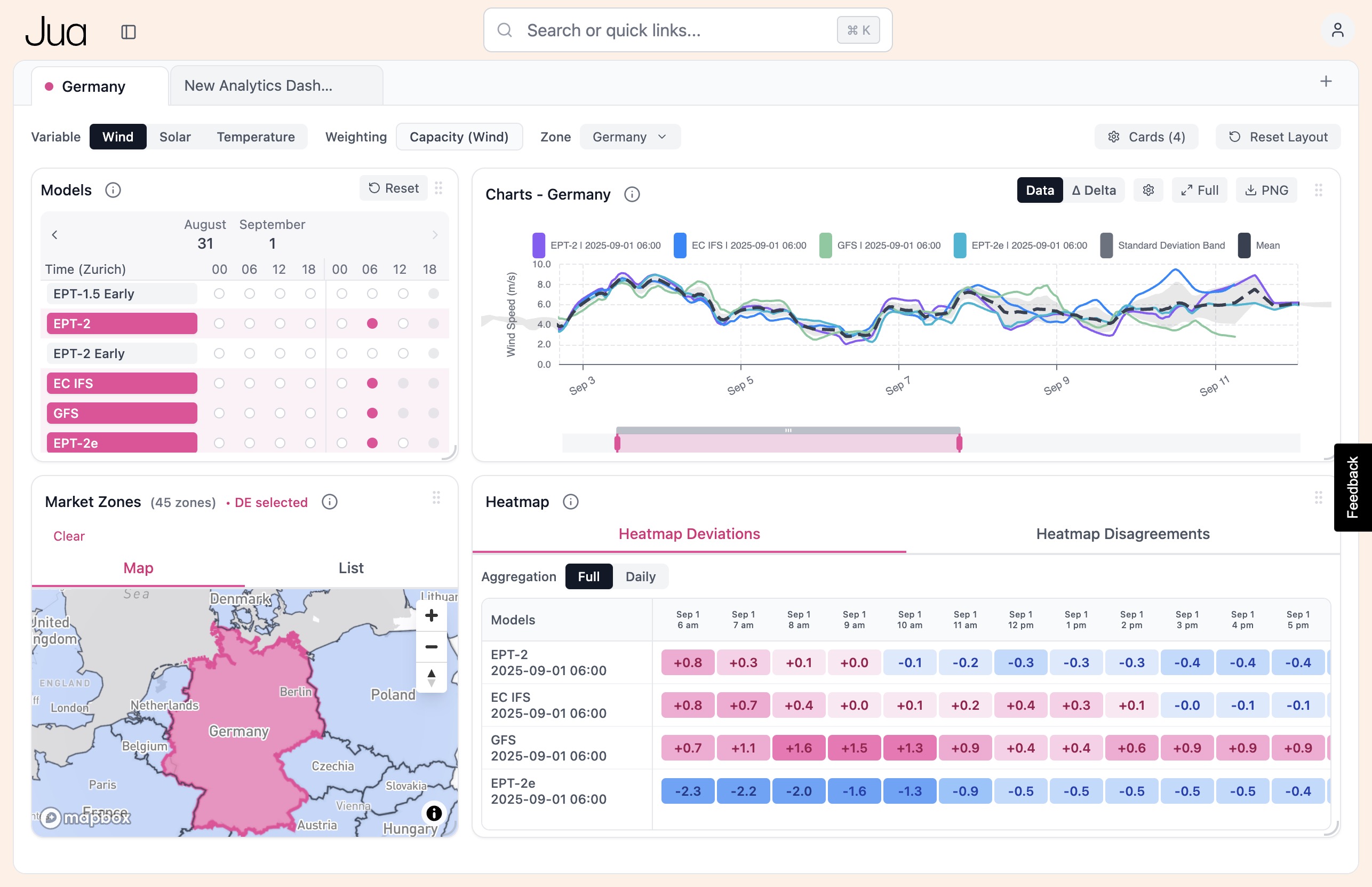This screenshot has height=887, width=1372.
Task: Expand the chart to Full view
Action: [x=1200, y=190]
